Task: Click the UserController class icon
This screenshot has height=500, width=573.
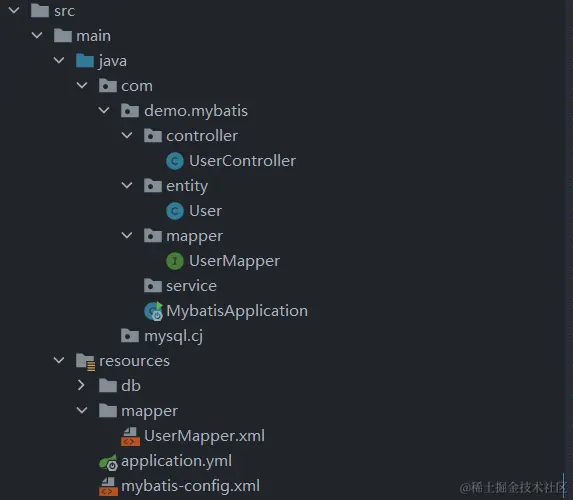Action: pyautogui.click(x=175, y=161)
